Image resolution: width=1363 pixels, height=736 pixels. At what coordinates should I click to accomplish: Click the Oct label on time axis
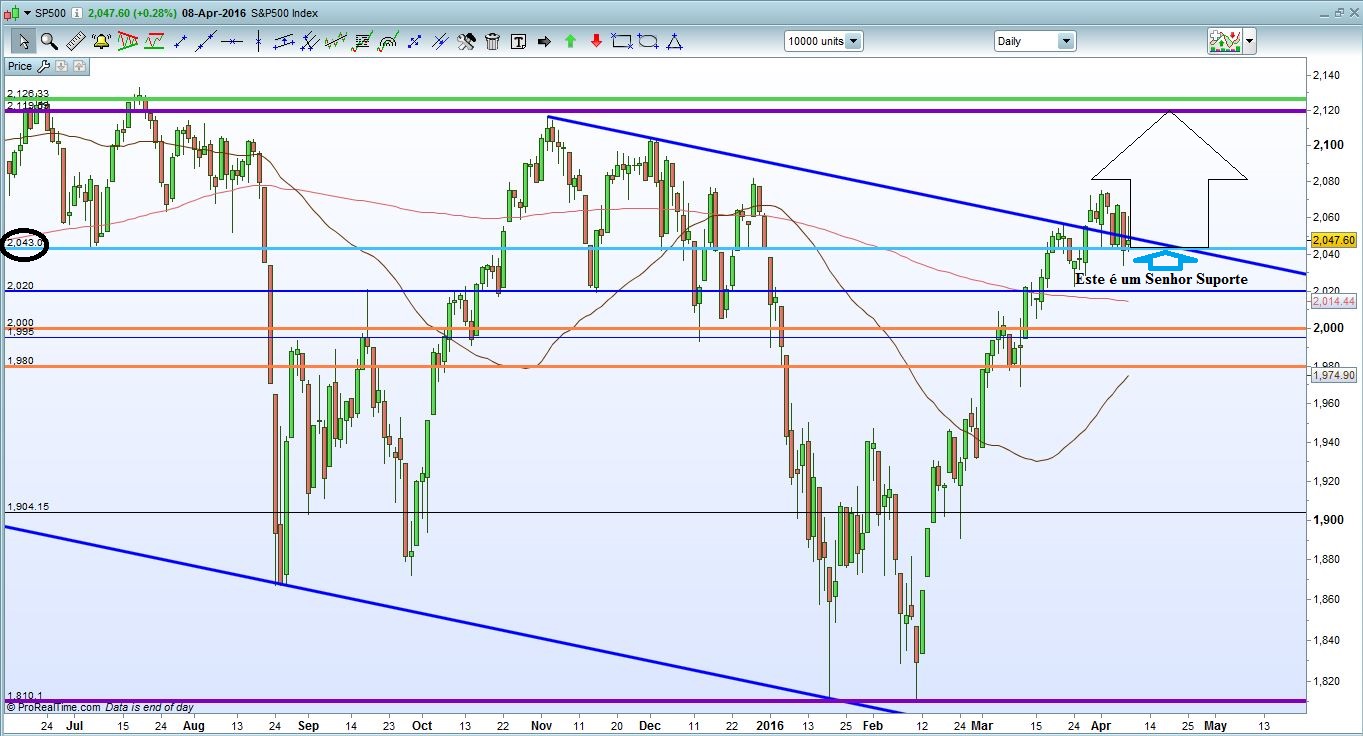423,724
